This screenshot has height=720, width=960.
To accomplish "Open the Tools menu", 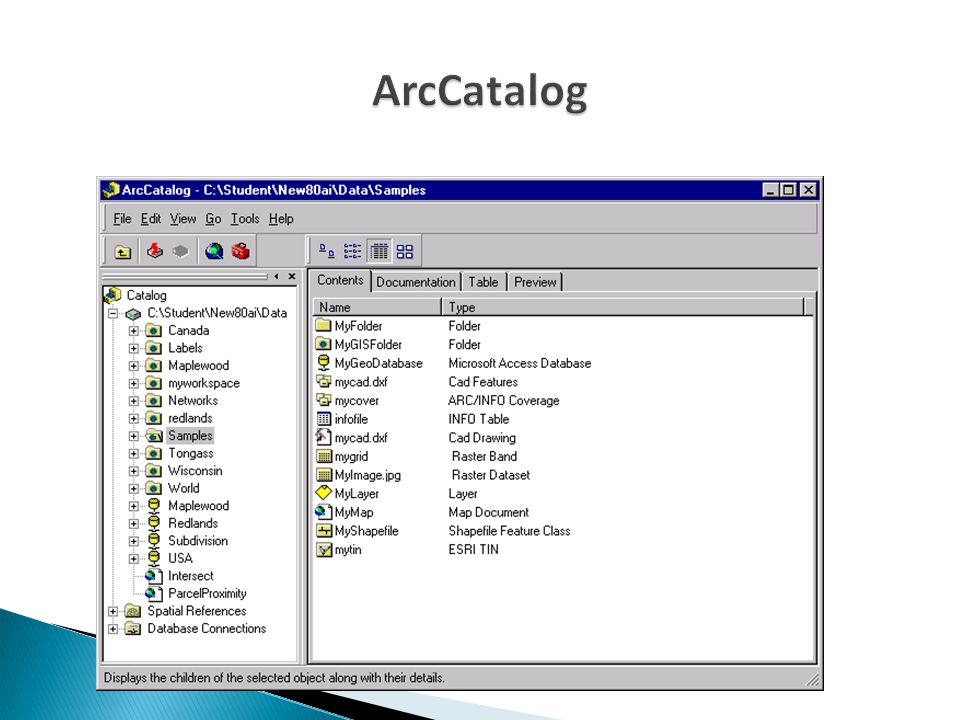I will click(x=245, y=219).
